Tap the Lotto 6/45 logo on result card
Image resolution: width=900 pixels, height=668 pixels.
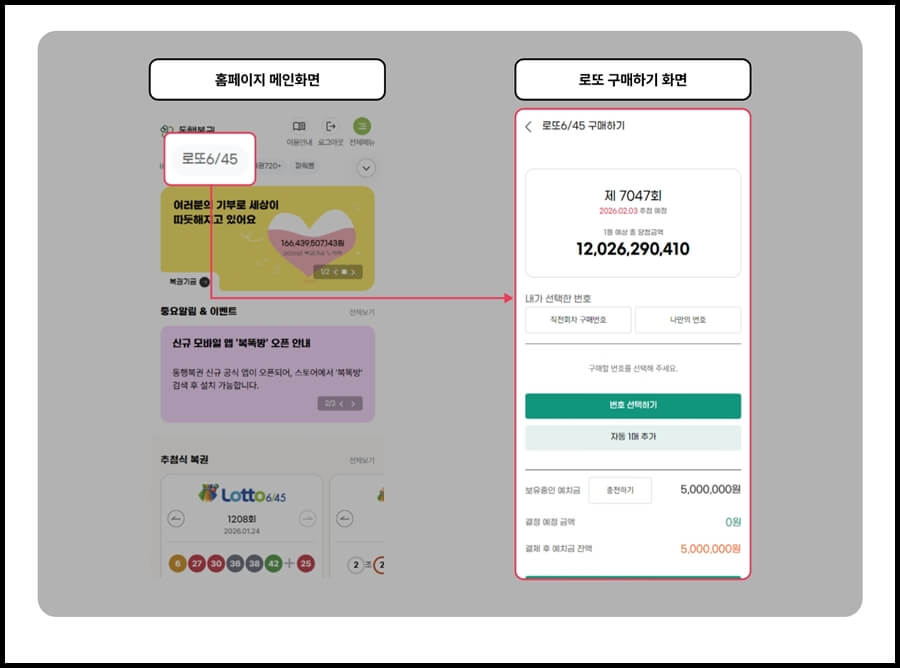242,494
